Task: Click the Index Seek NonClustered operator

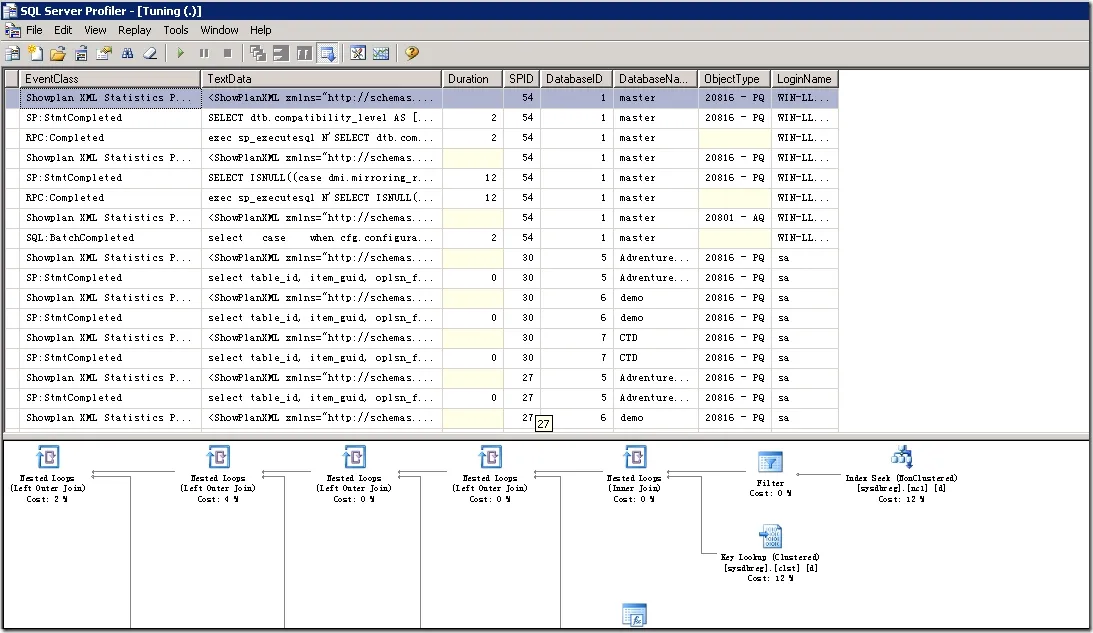Action: pos(901,474)
